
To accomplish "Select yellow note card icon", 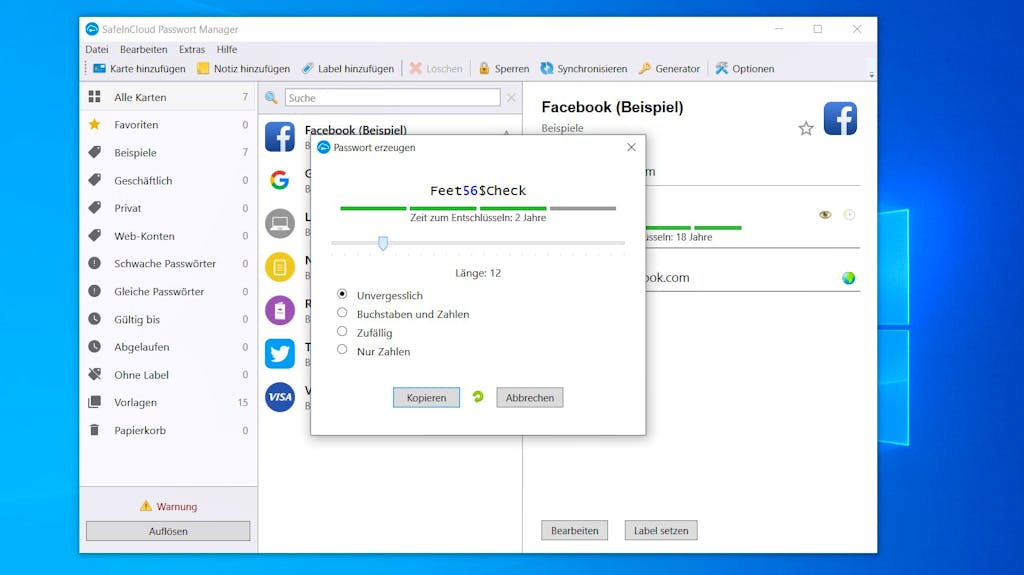I will point(280,267).
